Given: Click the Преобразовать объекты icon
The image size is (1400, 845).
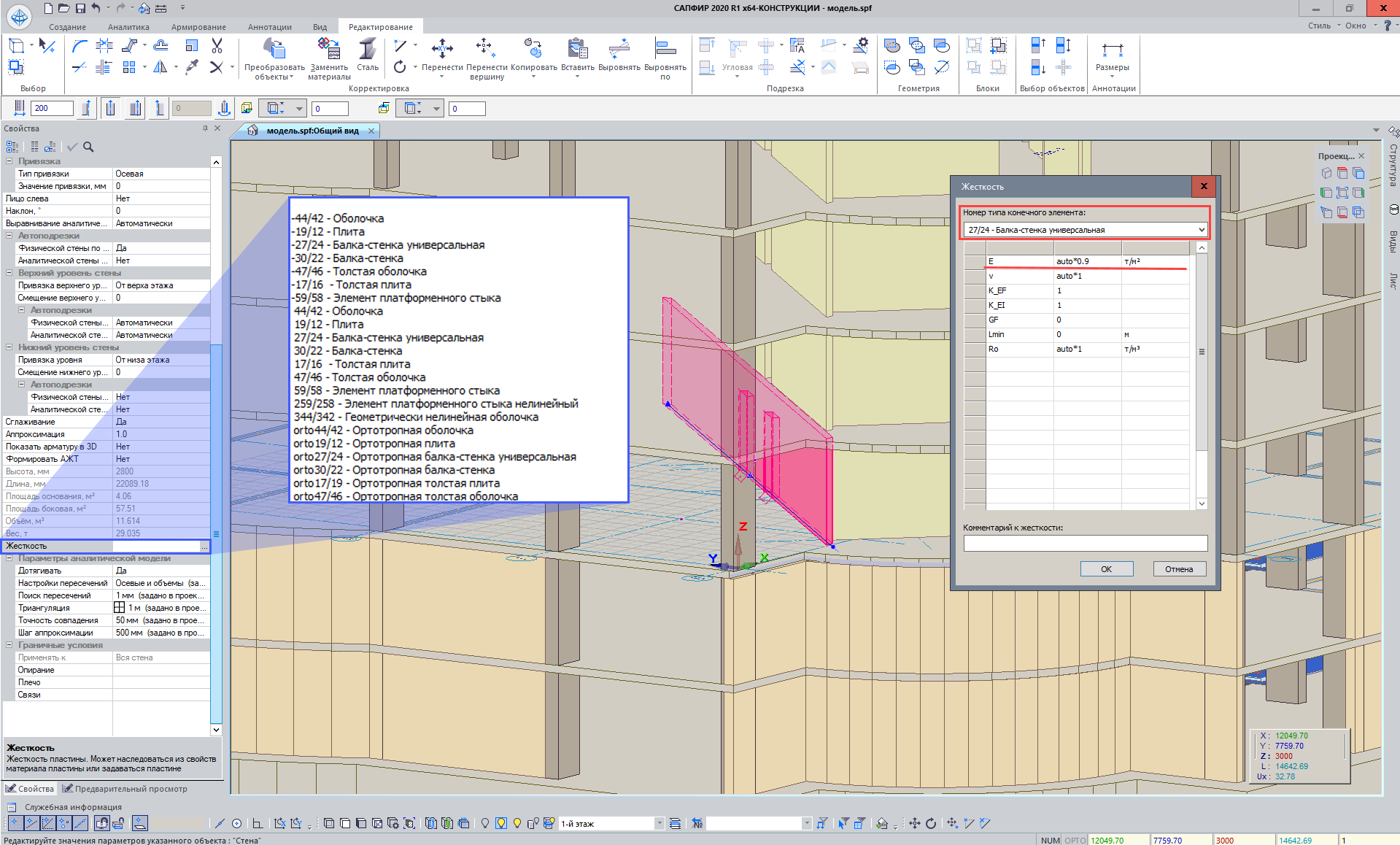Looking at the screenshot, I should pos(274,50).
